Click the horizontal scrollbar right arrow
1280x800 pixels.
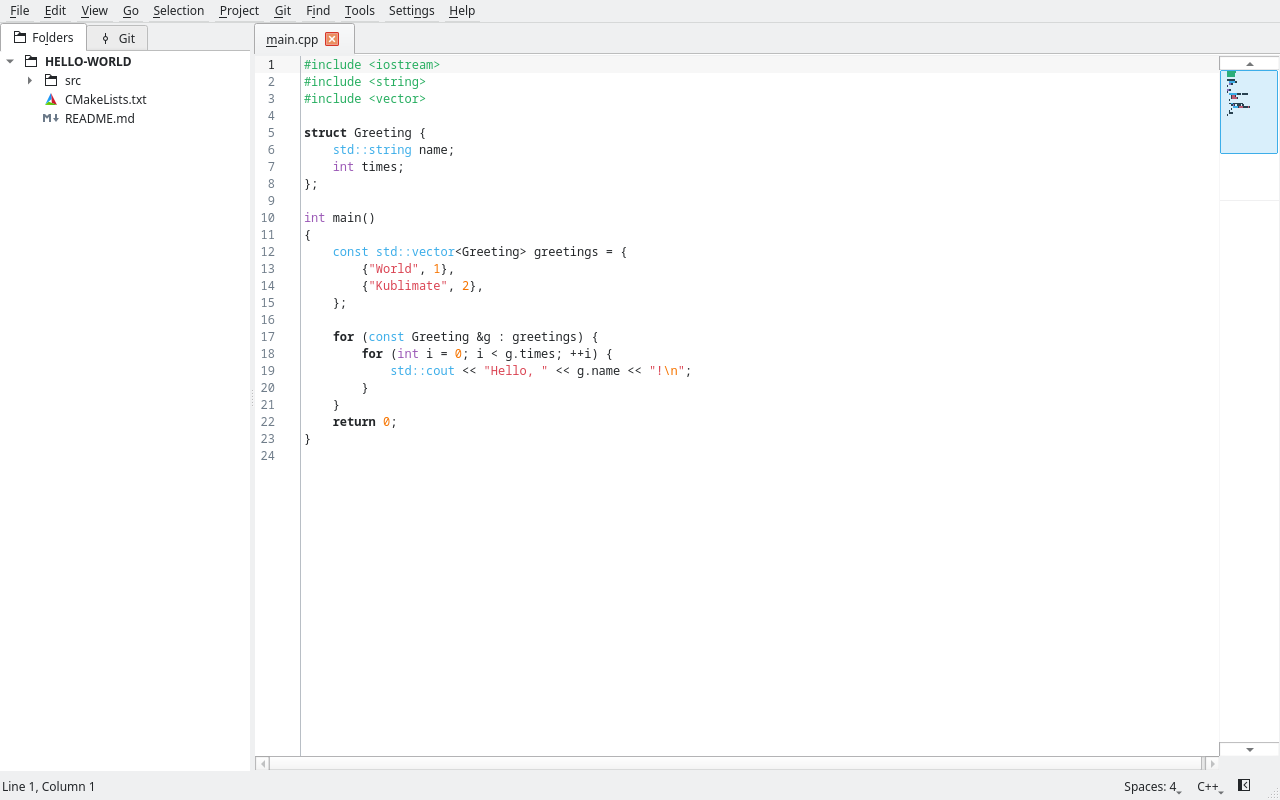click(1212, 764)
